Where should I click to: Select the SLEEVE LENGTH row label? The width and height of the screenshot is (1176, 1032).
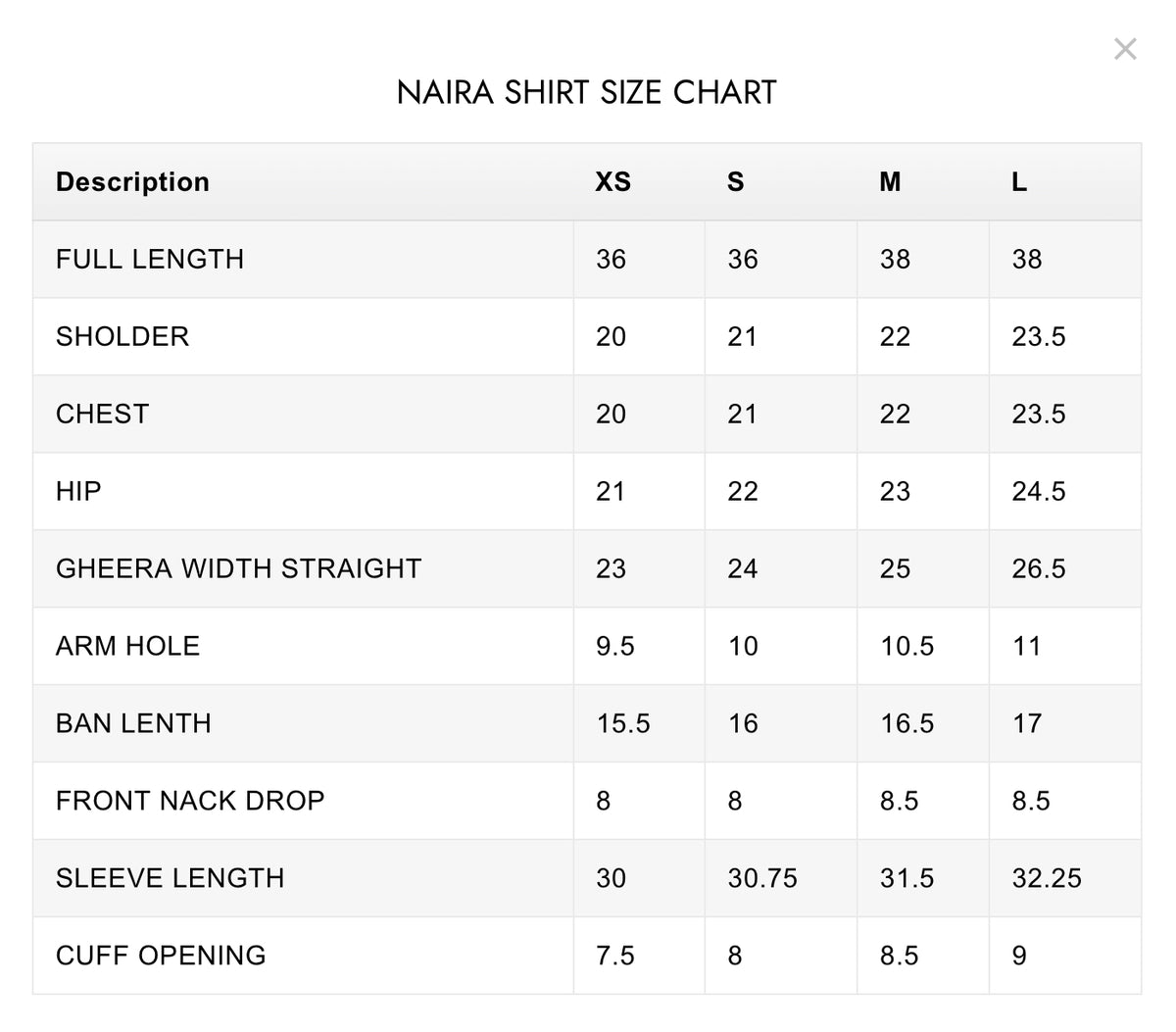(170, 878)
